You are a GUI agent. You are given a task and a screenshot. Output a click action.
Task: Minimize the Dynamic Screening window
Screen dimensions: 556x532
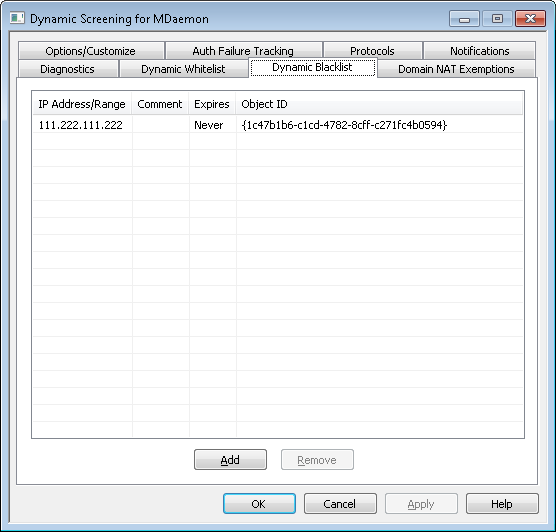pos(464,19)
